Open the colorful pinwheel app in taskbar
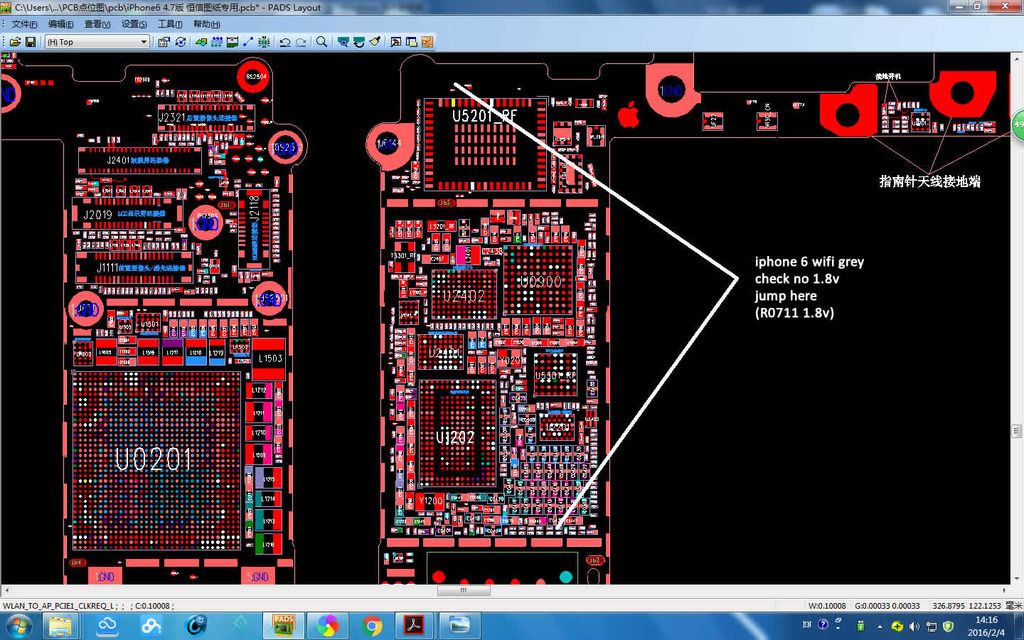1024x640 pixels. pyautogui.click(x=328, y=626)
